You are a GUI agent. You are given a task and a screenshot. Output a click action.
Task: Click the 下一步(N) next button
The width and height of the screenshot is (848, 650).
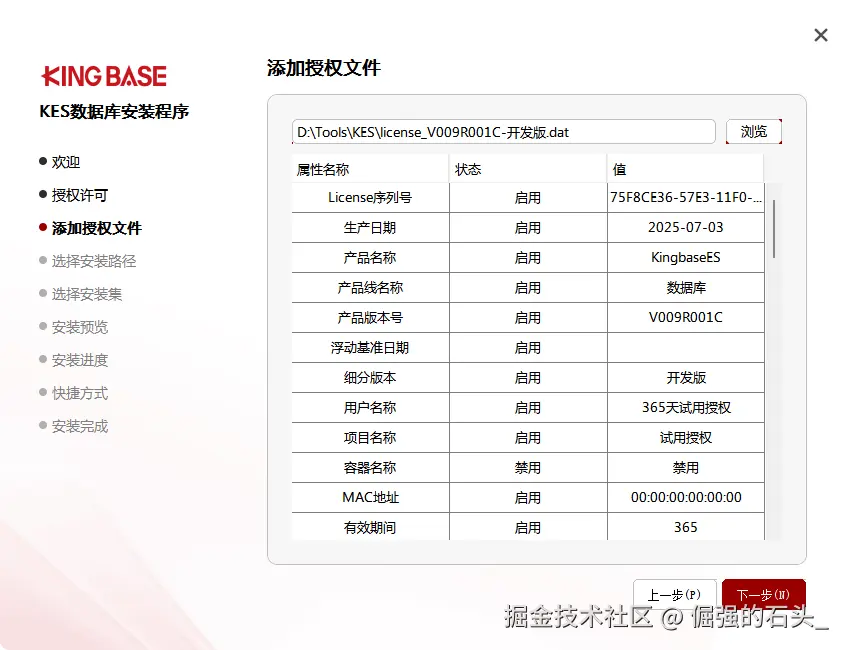click(x=764, y=595)
